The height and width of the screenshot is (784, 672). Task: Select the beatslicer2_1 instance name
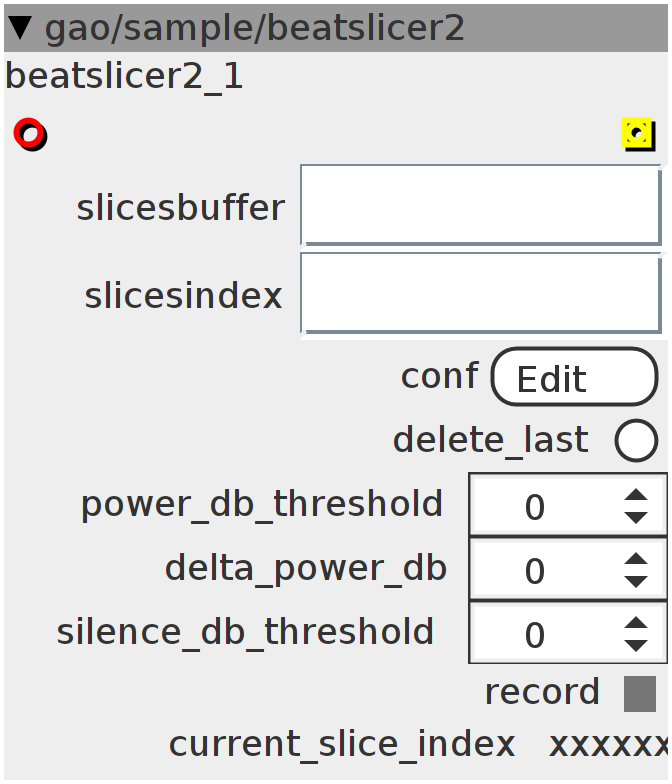click(124, 77)
